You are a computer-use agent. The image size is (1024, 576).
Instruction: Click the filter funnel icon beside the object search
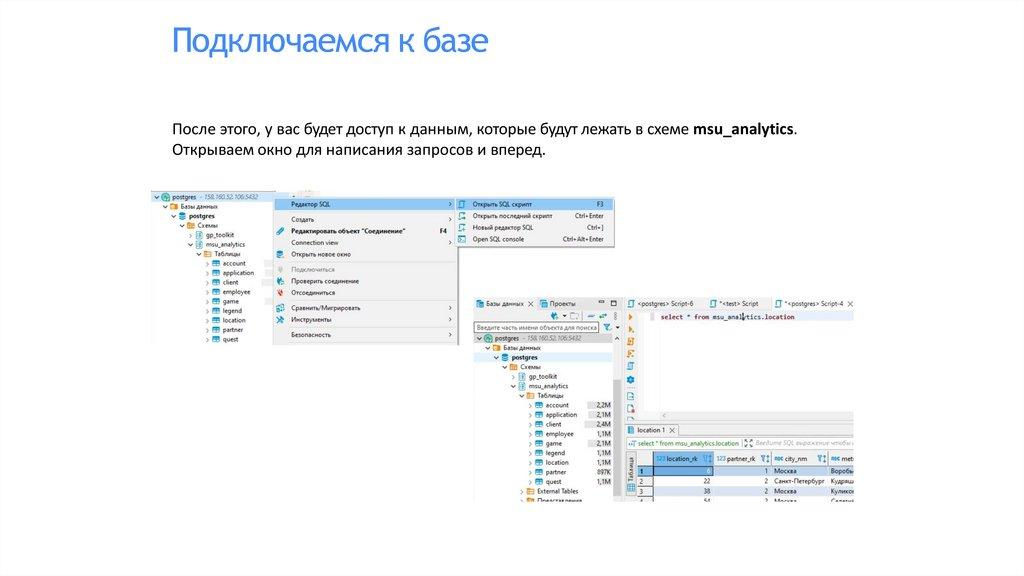pos(607,327)
